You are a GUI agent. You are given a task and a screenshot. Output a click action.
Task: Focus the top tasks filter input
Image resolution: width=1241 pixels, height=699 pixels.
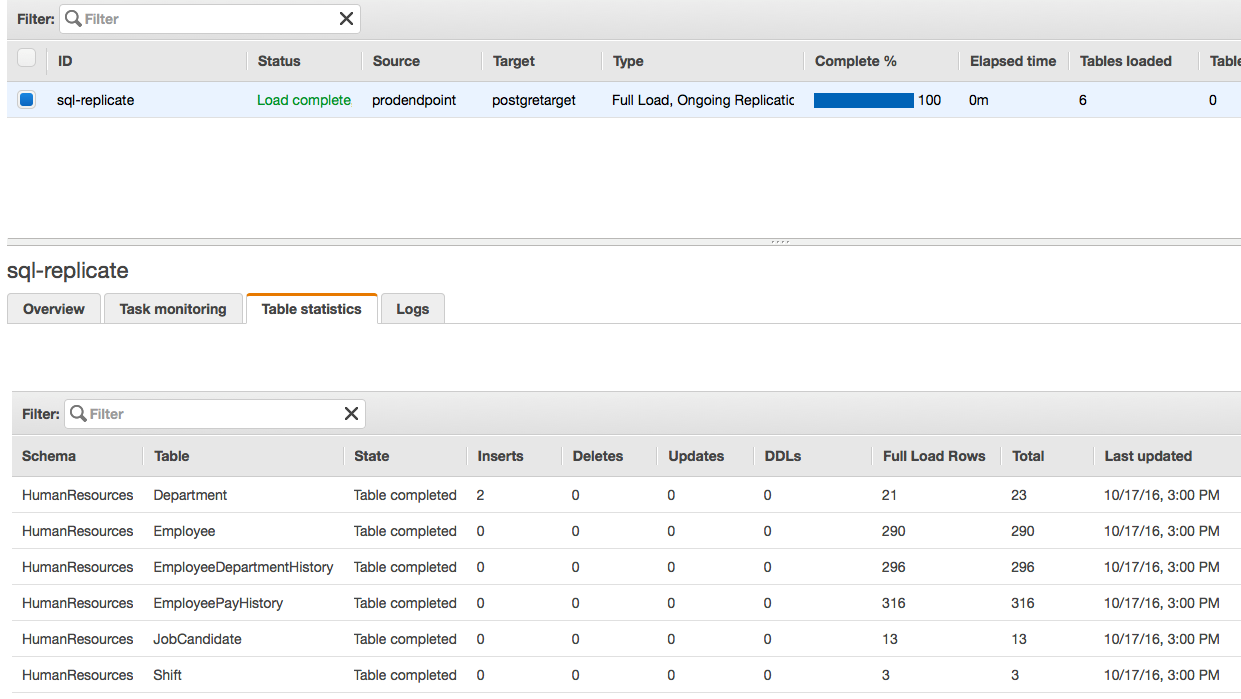(x=210, y=19)
